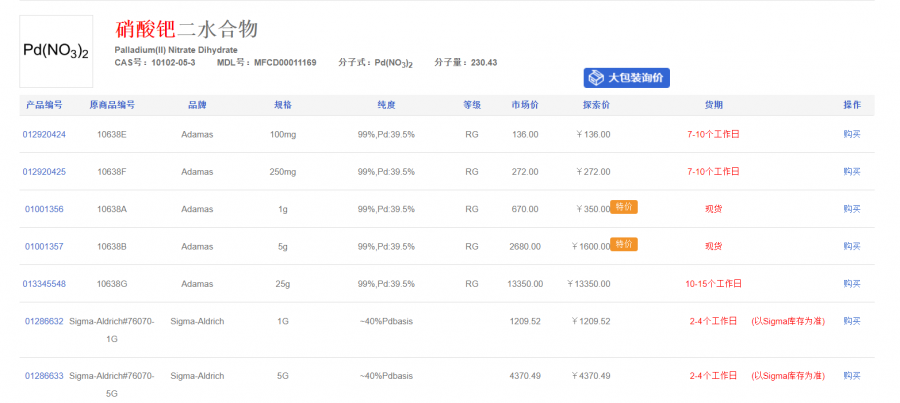Click the 大包装询价 bulk inquiry button
900x403 pixels.
tap(627, 78)
